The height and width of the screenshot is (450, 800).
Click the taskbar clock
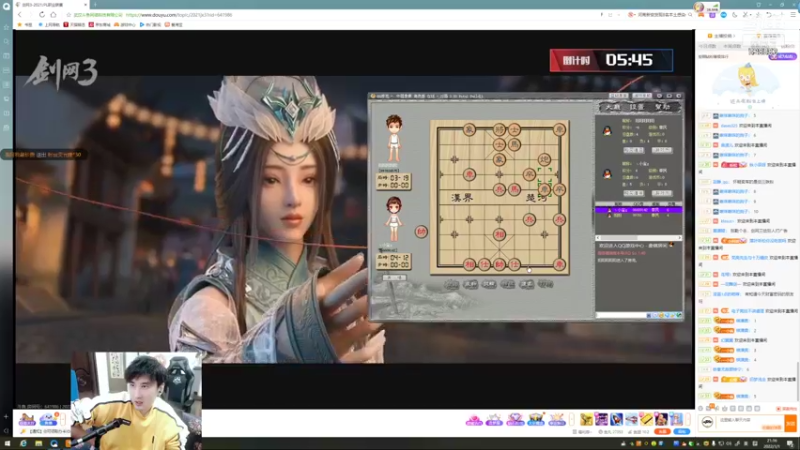[x=772, y=444]
